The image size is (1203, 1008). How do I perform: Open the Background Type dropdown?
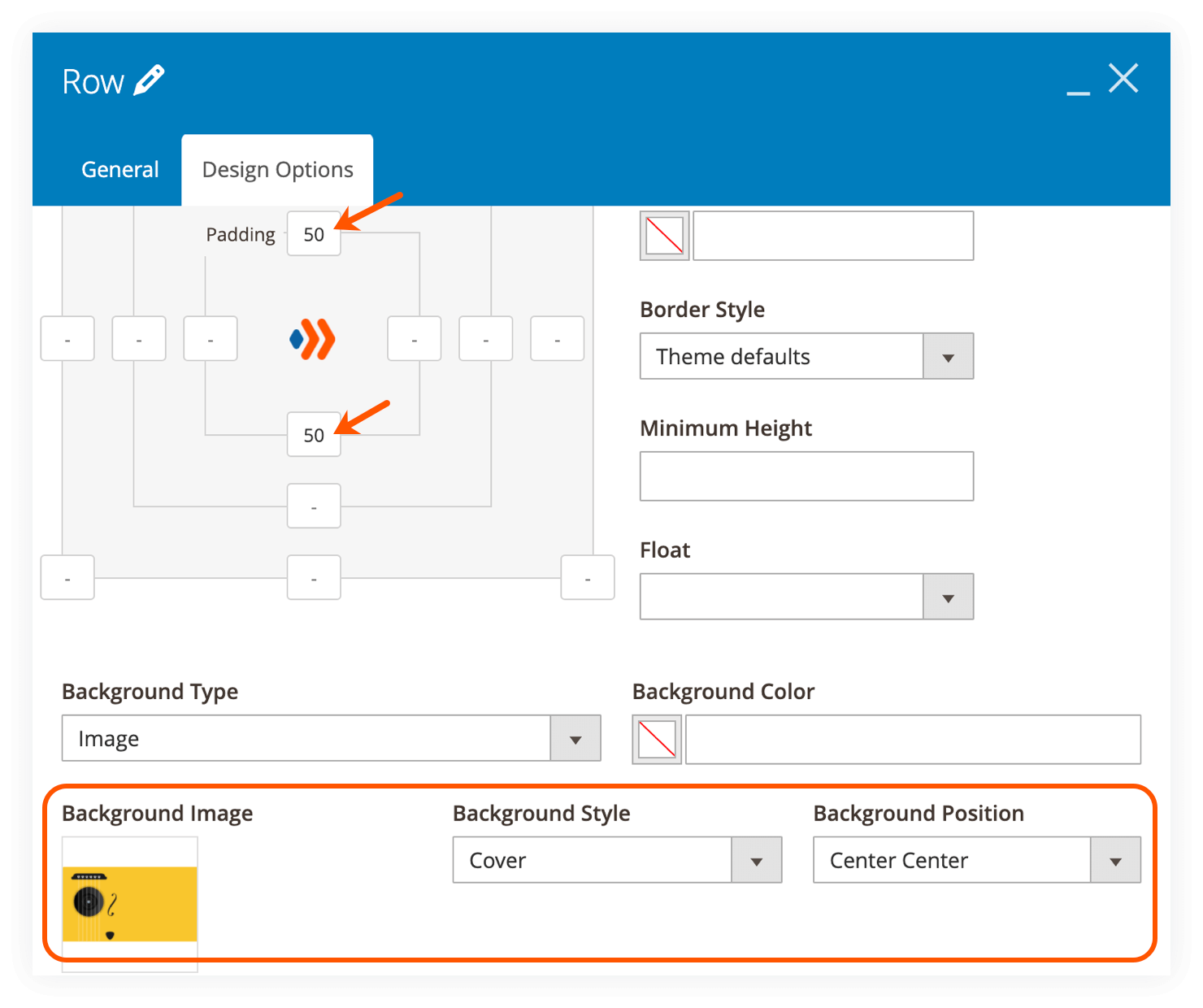click(331, 738)
